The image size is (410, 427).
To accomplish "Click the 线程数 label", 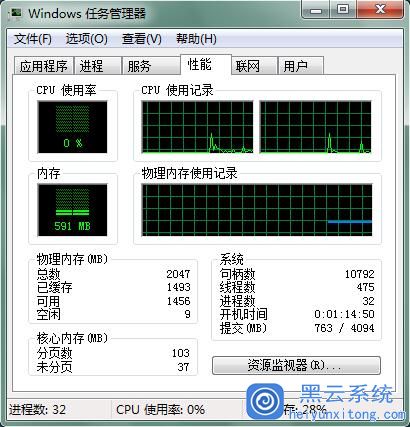I will (237, 287).
